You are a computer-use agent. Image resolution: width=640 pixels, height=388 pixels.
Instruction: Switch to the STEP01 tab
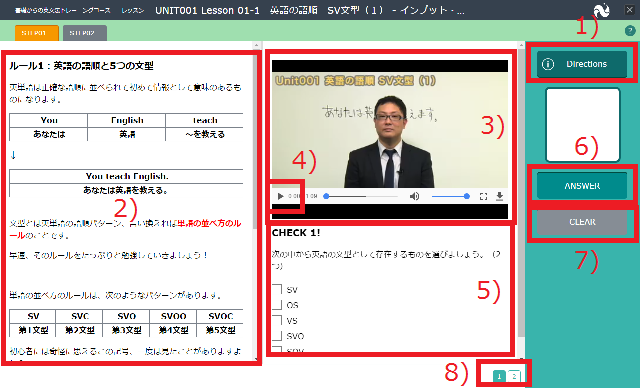(x=37, y=33)
